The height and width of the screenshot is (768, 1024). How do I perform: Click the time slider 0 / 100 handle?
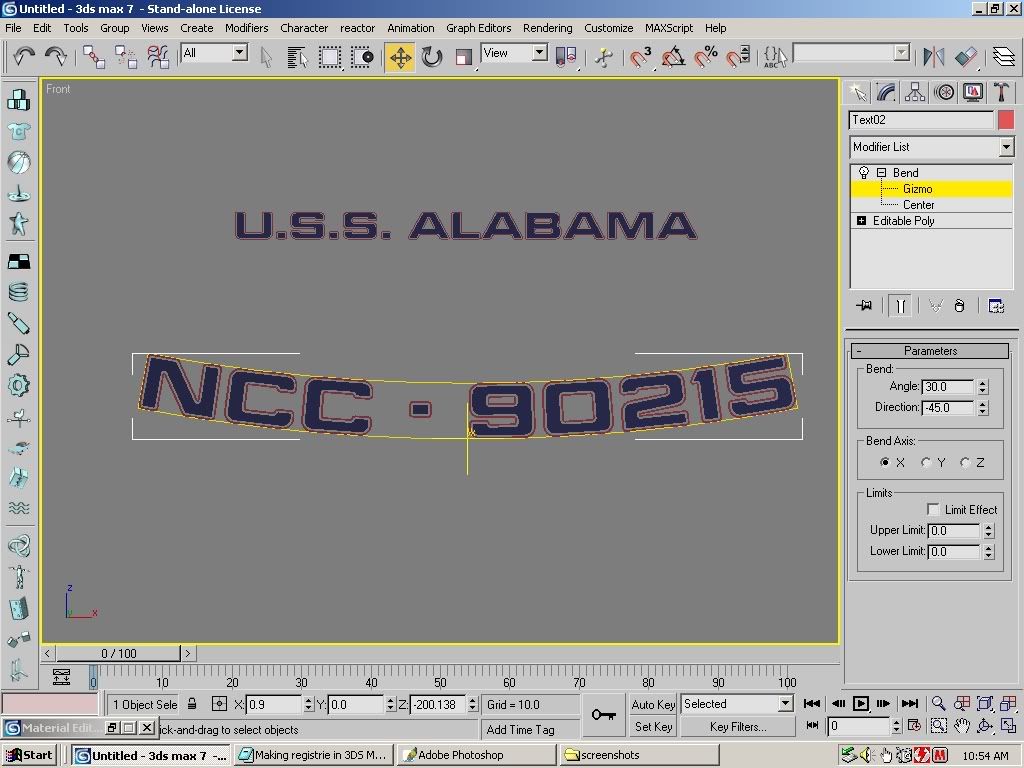[x=118, y=653]
